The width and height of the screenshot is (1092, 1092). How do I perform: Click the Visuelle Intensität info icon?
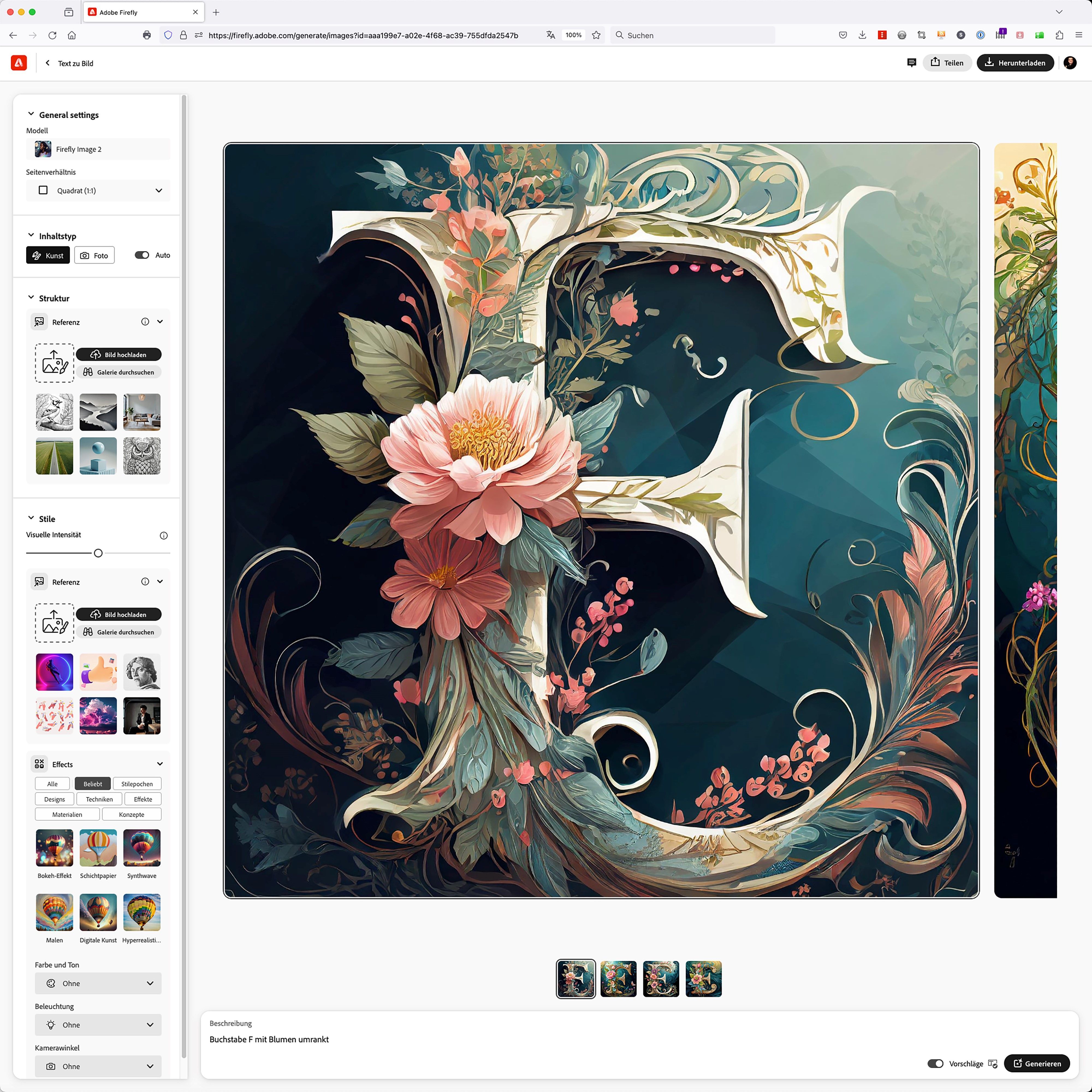click(163, 535)
